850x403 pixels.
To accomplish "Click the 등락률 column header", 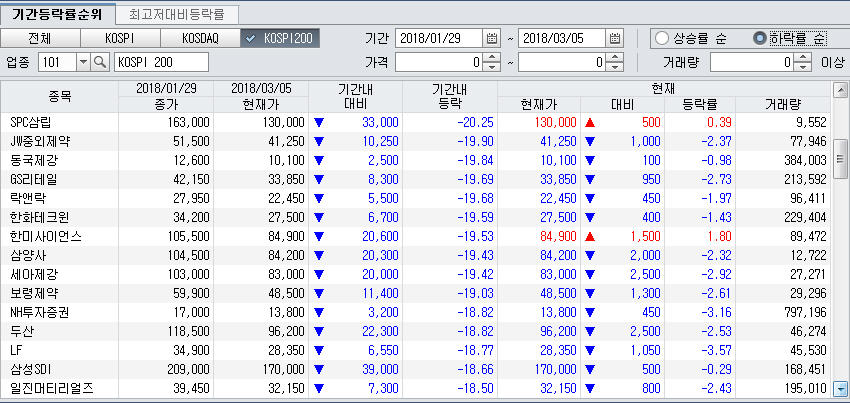I will point(700,105).
